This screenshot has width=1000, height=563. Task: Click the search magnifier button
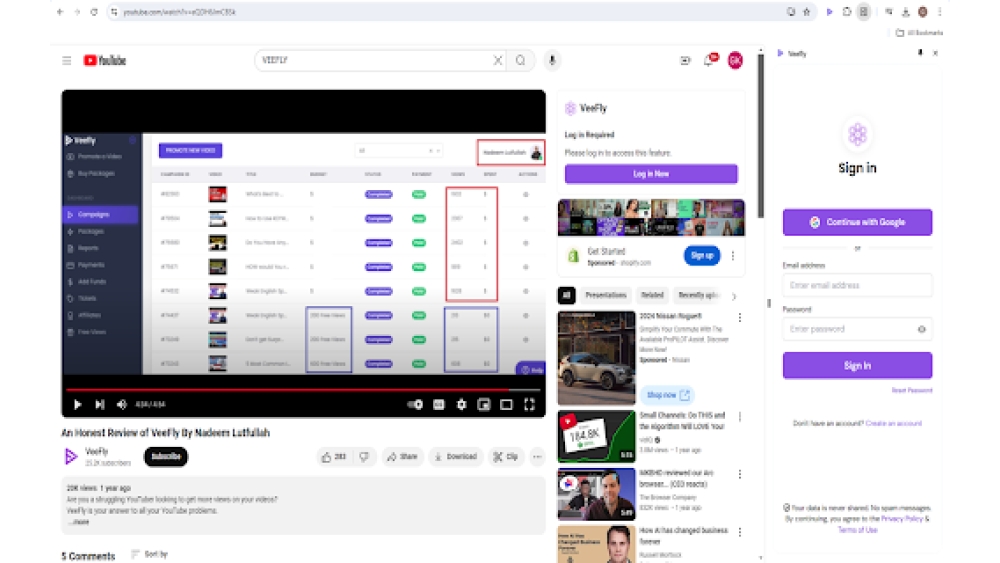[520, 60]
